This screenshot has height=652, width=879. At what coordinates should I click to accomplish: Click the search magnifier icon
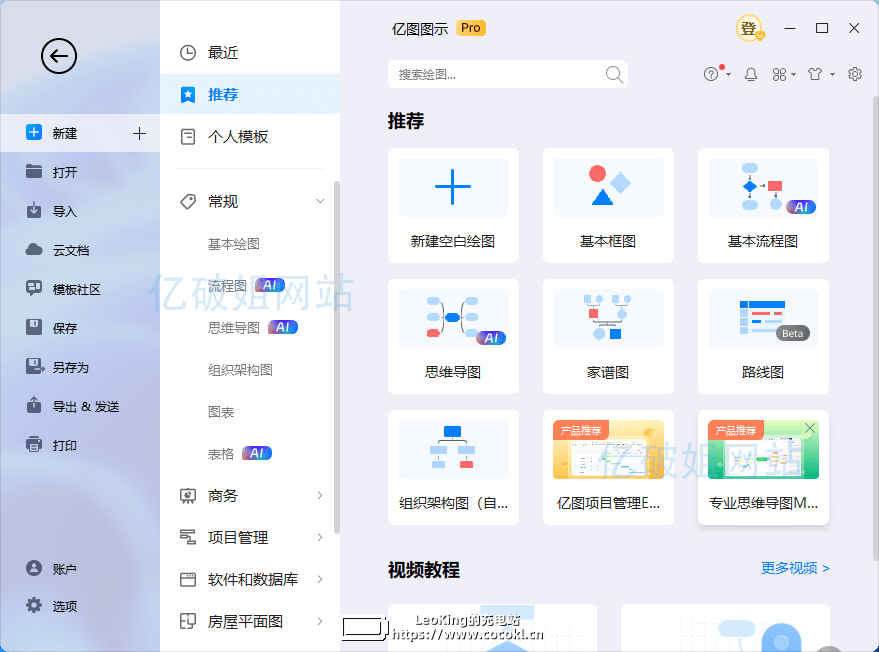click(614, 74)
